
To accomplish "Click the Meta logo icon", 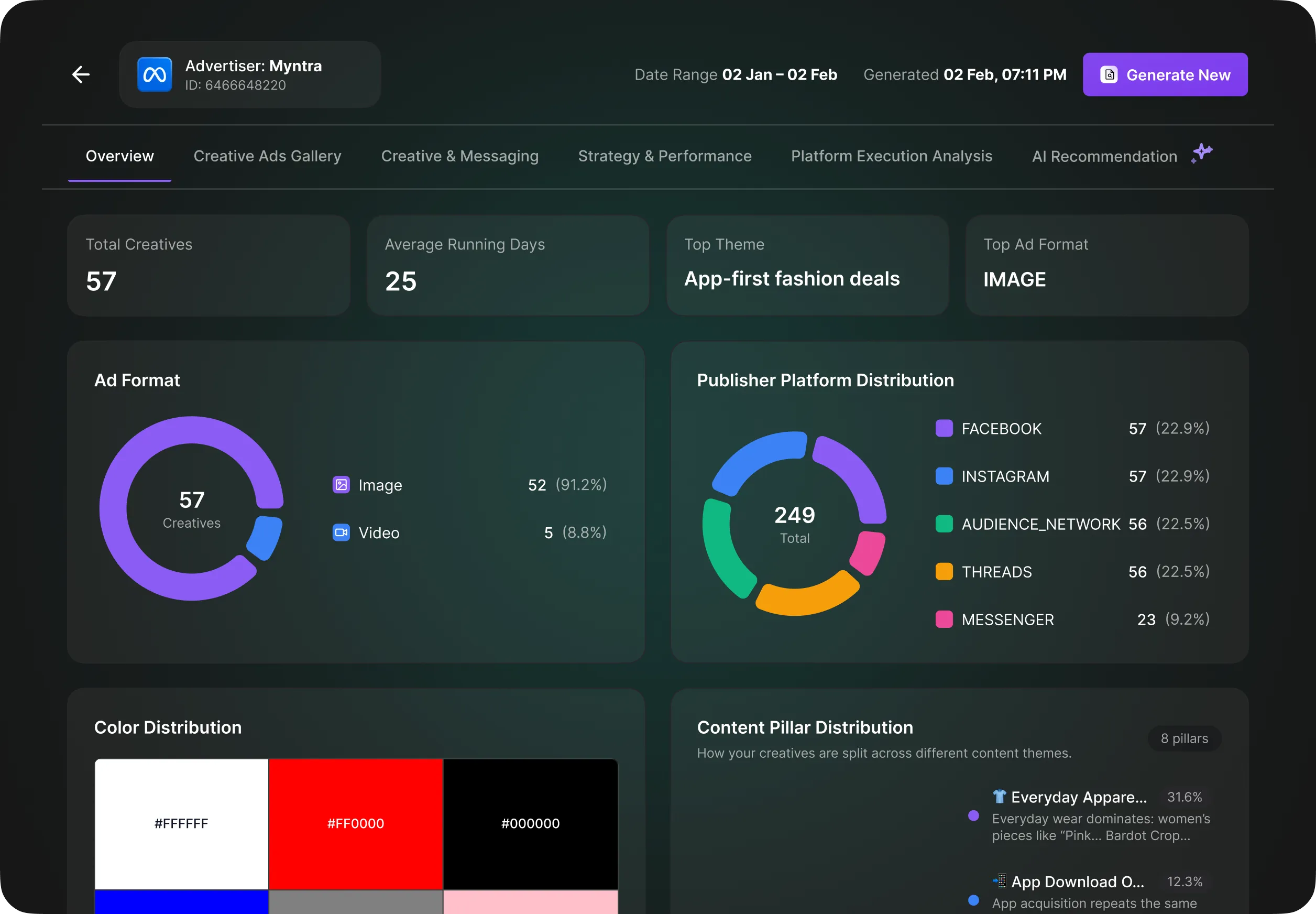I will [155, 74].
